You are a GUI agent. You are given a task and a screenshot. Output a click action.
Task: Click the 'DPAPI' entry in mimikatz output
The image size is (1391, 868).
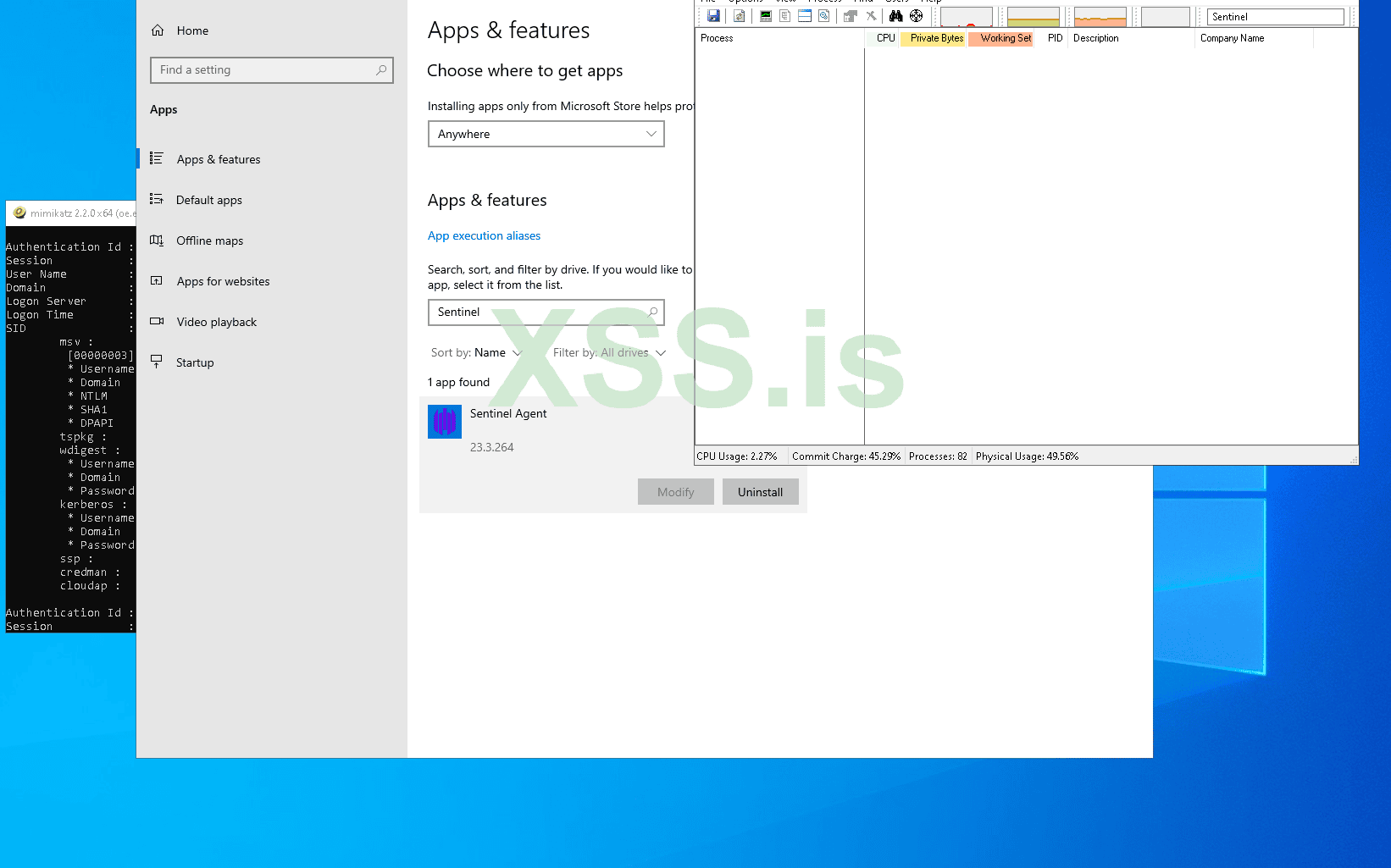point(97,423)
